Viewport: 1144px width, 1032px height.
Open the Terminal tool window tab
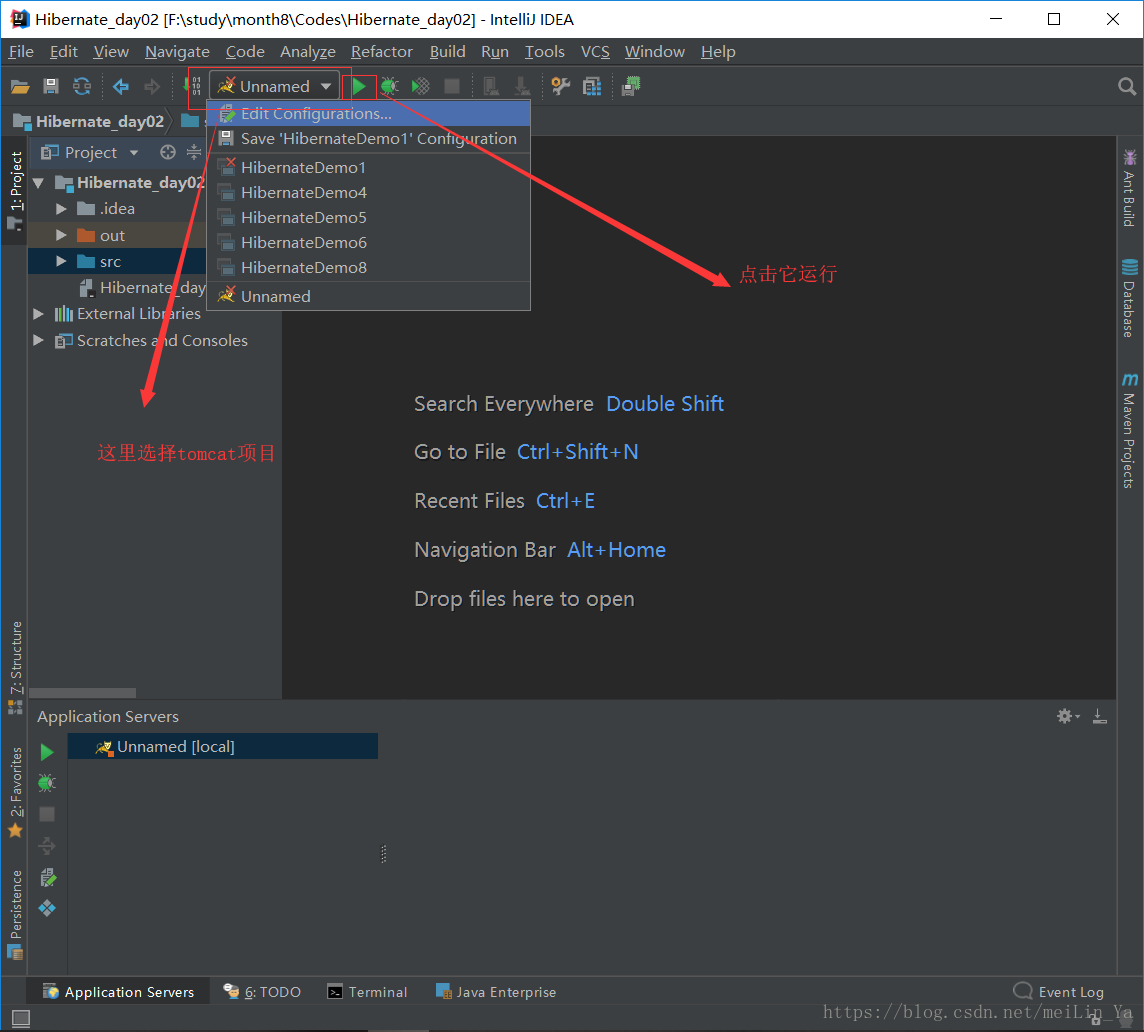point(367,992)
